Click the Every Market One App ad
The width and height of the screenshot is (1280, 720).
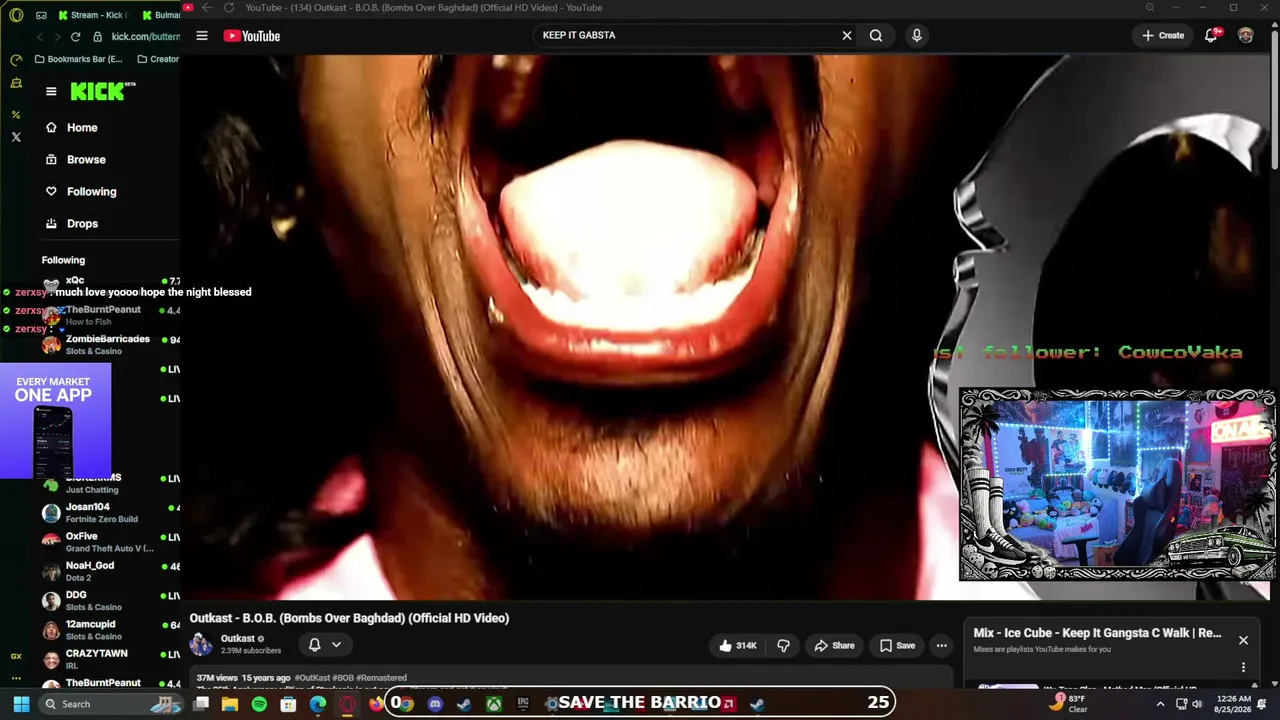click(x=55, y=420)
